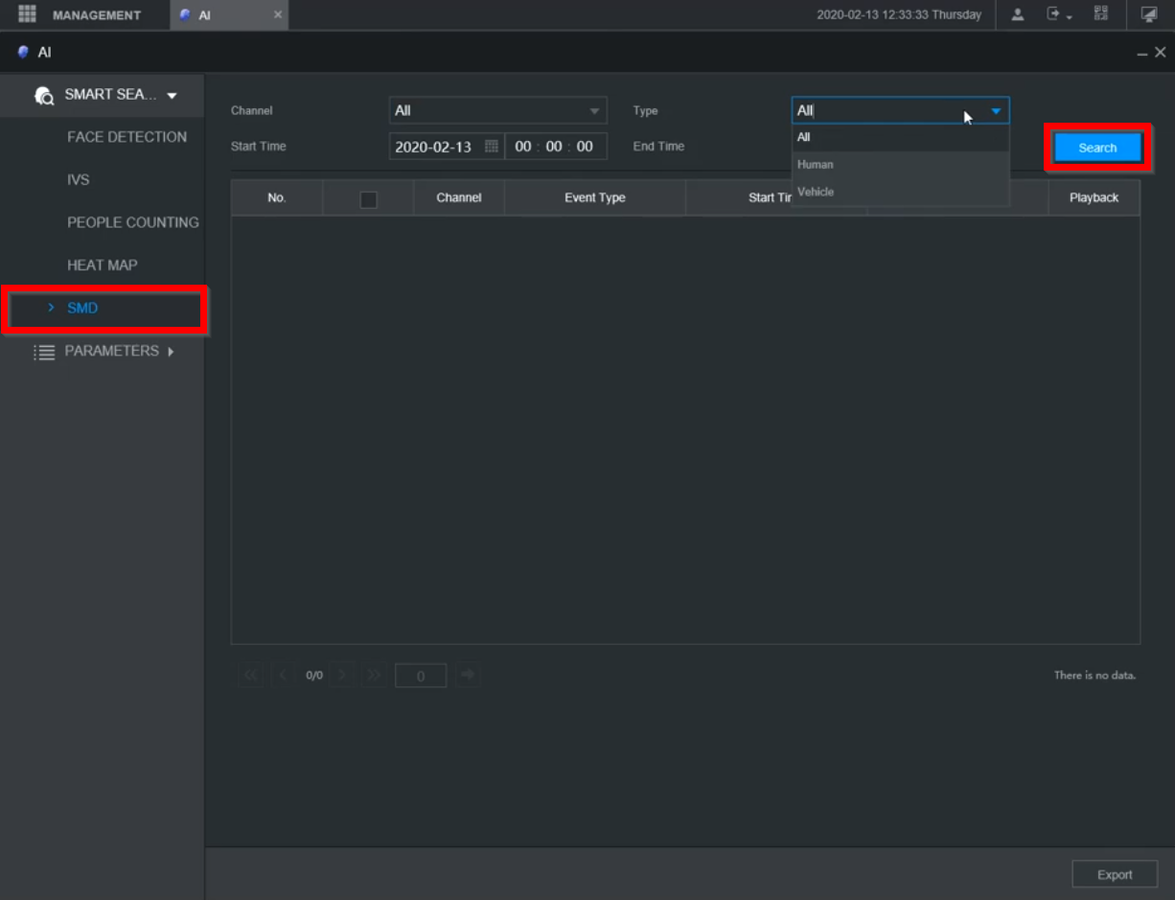Collapse the Type dropdown arrow

(x=996, y=111)
